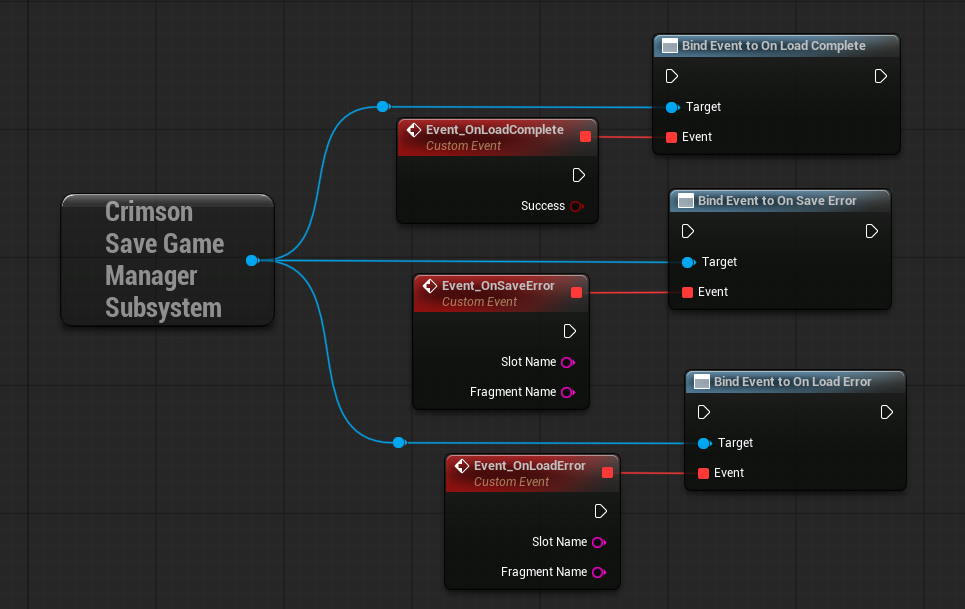
Task: Click Target pin on Bind On Save Error
Action: (689, 262)
